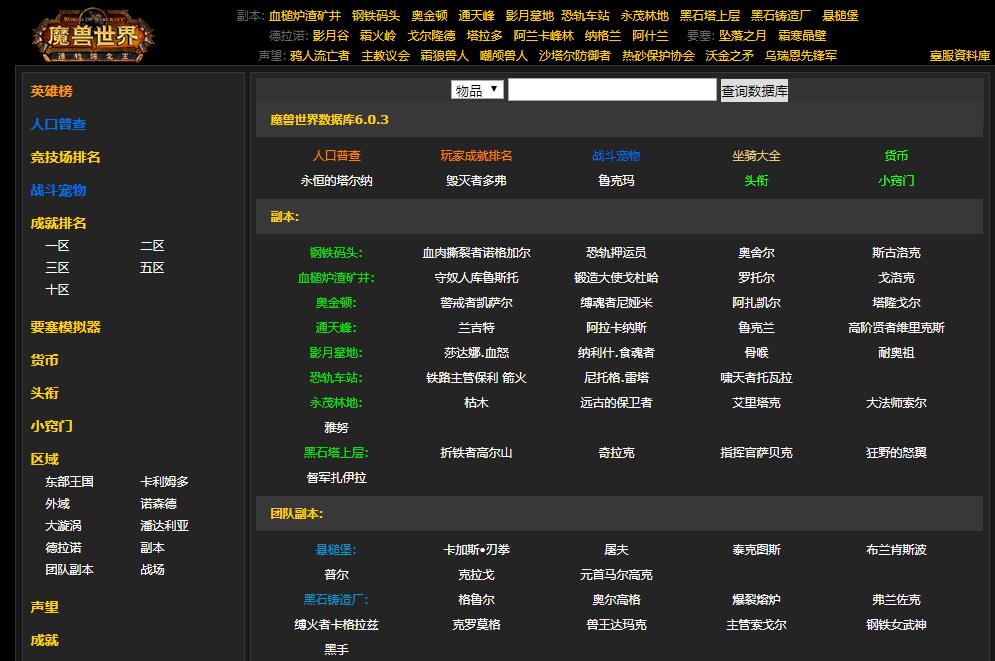The width and height of the screenshot is (995, 661).
Task: Select 竞技场排名 in the left sidebar
Action: coord(65,157)
